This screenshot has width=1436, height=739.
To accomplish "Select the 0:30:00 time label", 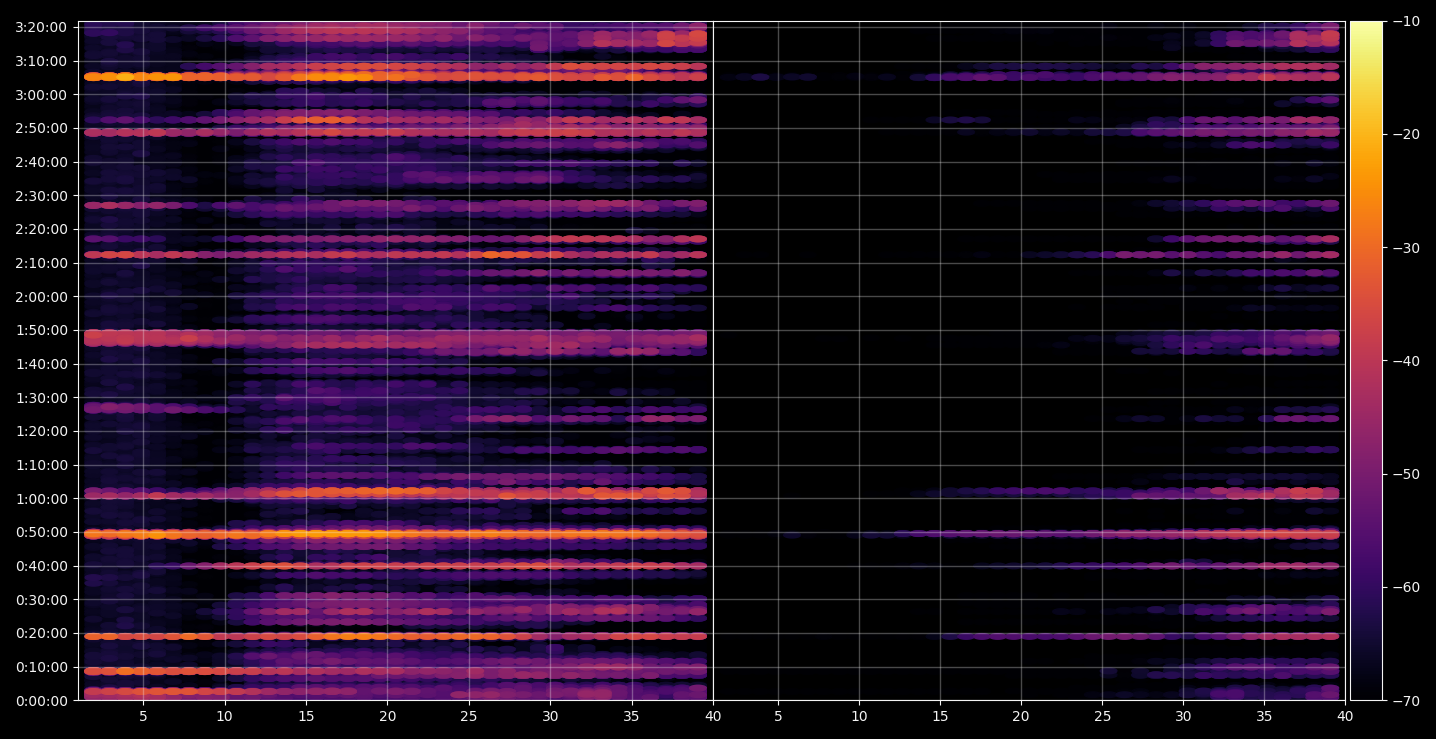I will pos(41,600).
